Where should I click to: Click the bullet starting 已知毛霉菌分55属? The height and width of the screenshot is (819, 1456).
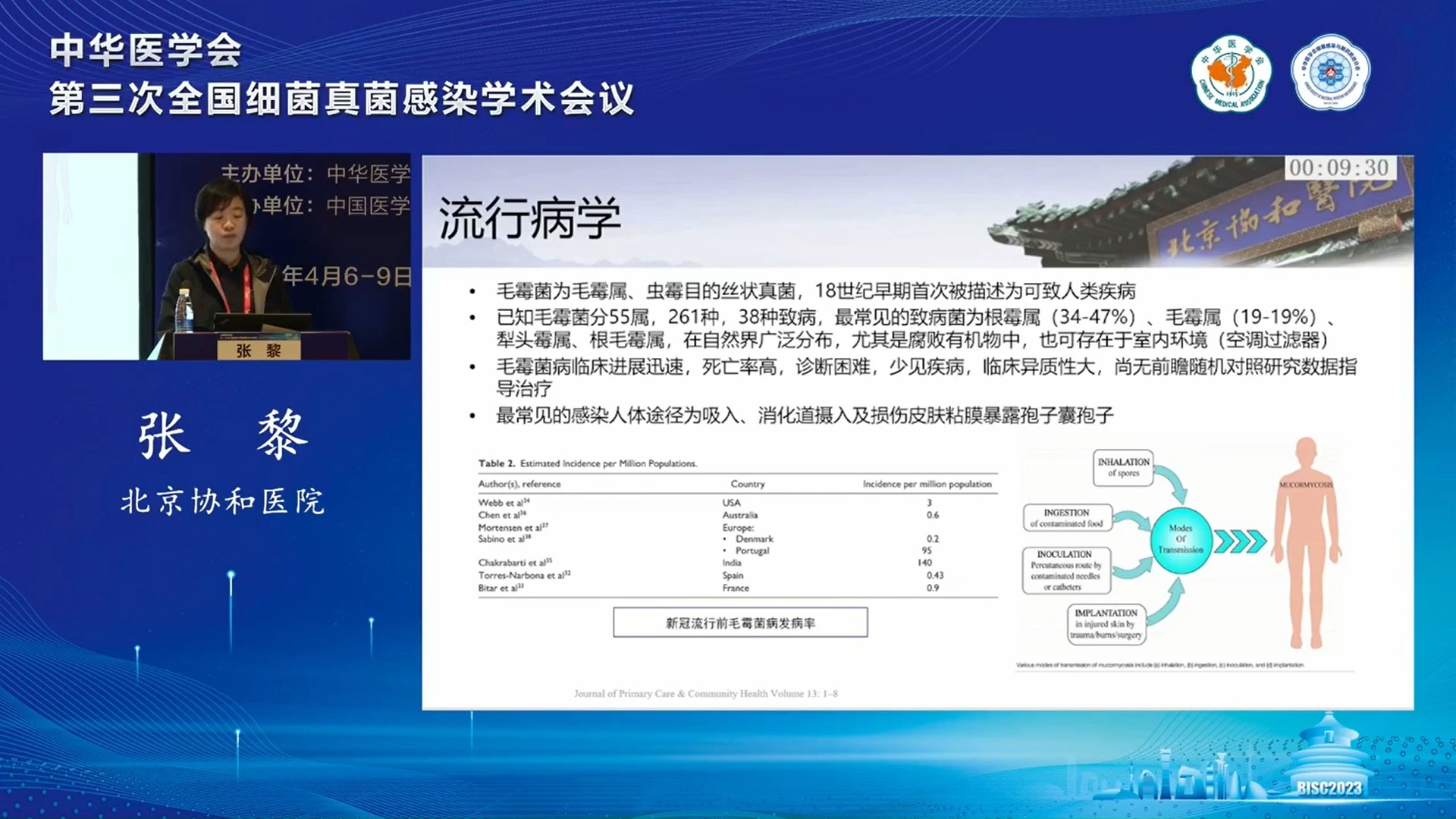point(915,328)
